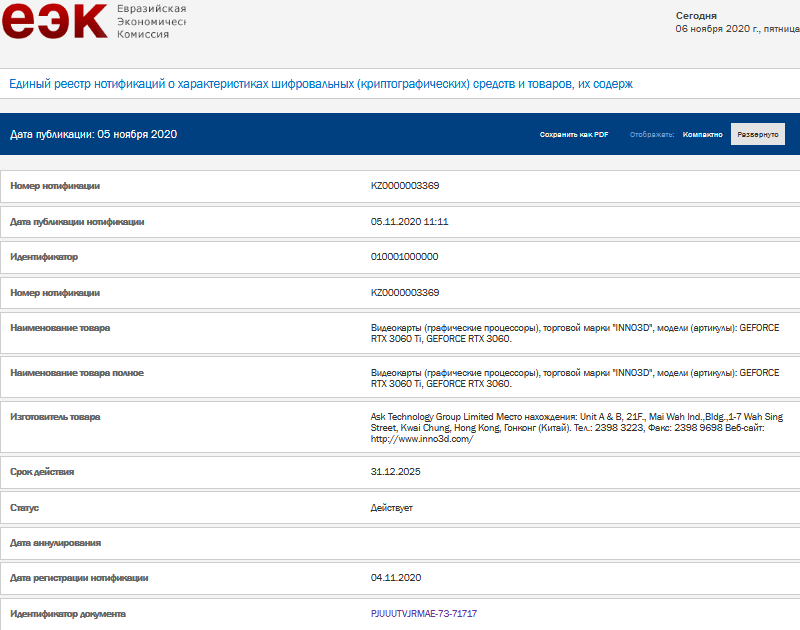Click the registration date 04.11.2020
This screenshot has height=630, width=800.
(396, 577)
